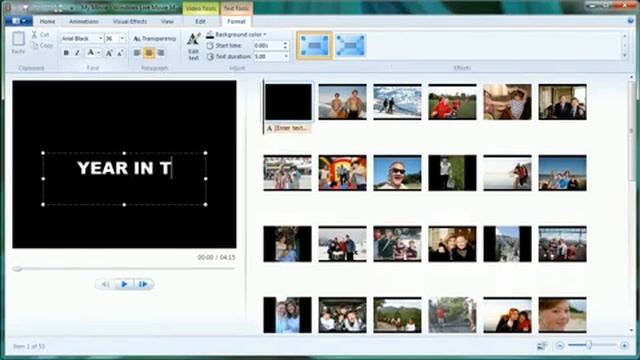Open the blue application menu button
Screen dimensions: 640x360
19,21
